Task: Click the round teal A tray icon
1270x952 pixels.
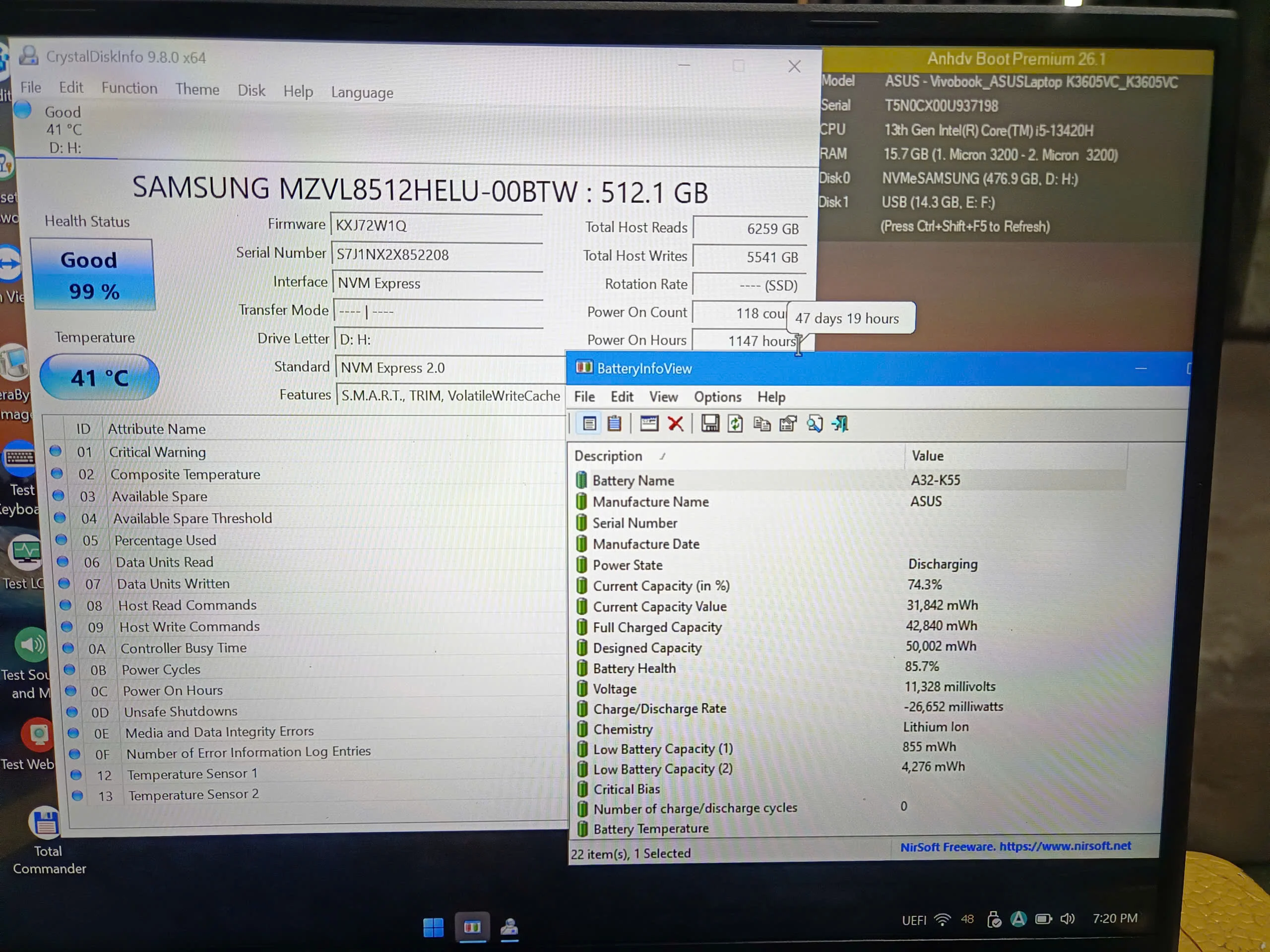Action: [x=1018, y=919]
